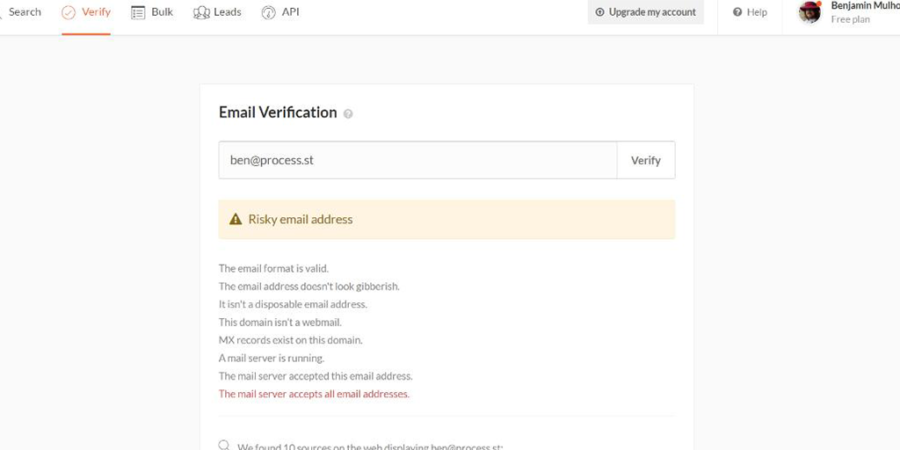Click the Bulk list icon

click(x=138, y=13)
